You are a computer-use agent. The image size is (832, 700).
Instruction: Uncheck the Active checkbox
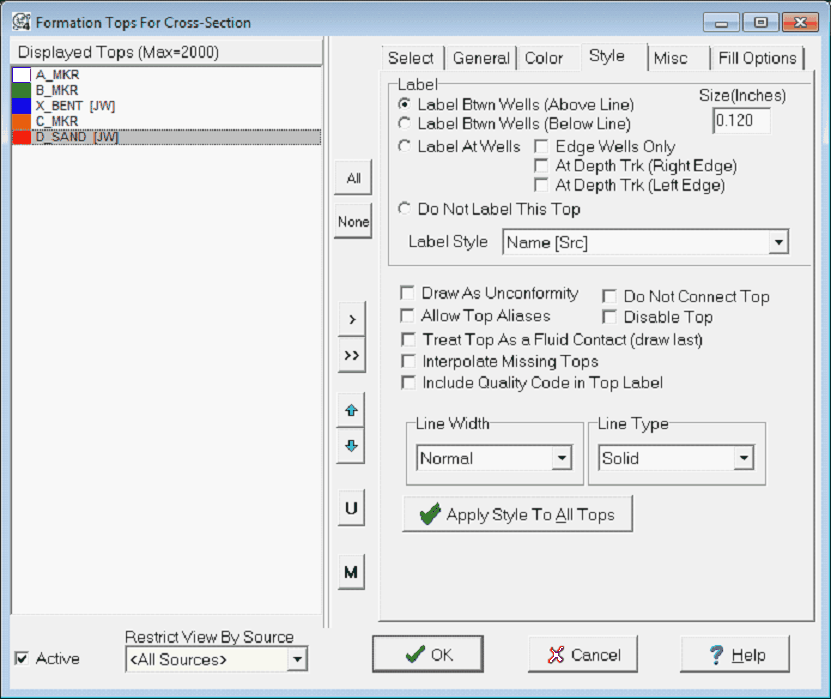[22, 658]
